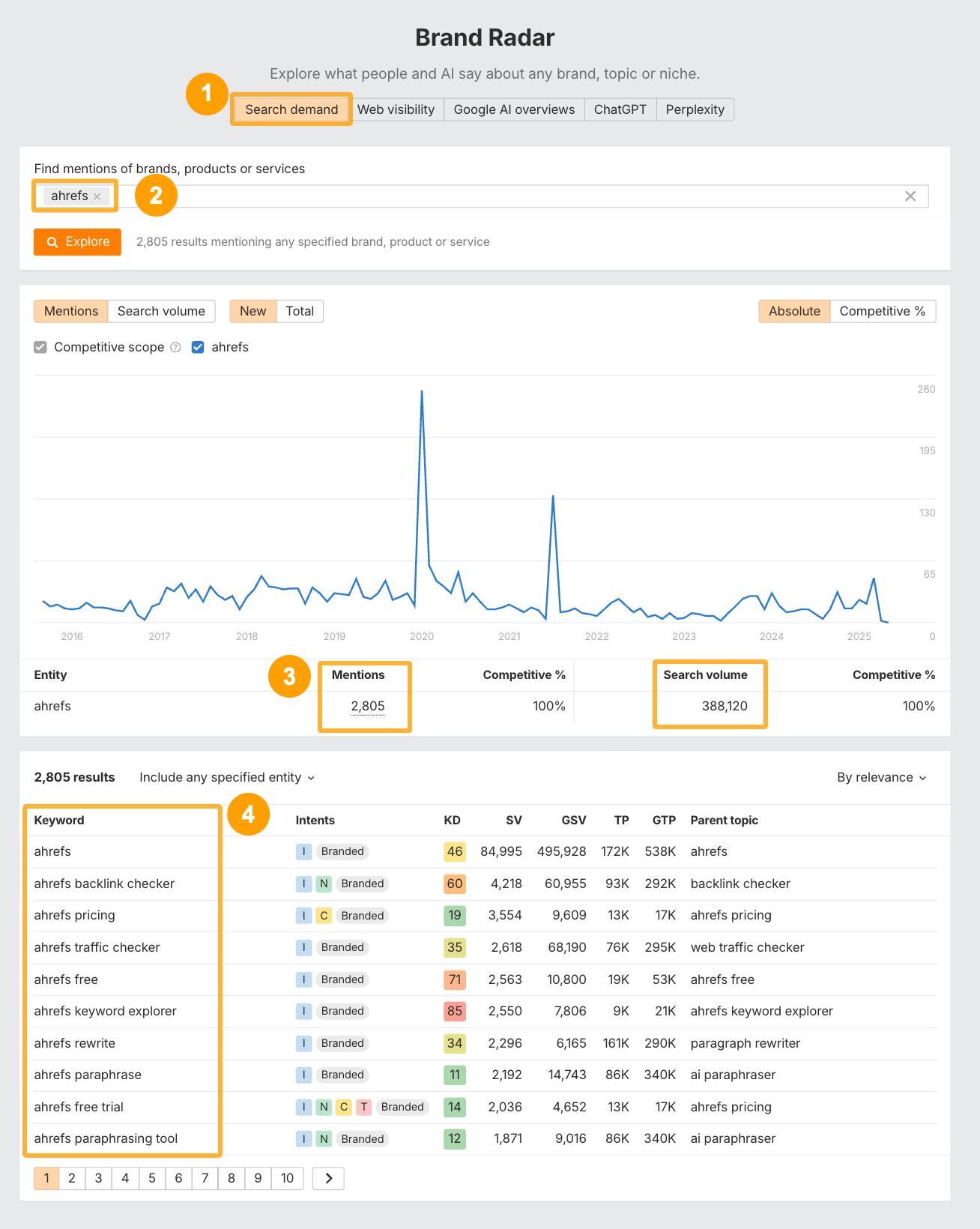Click the parent topic web traffic checker

pyautogui.click(x=748, y=947)
